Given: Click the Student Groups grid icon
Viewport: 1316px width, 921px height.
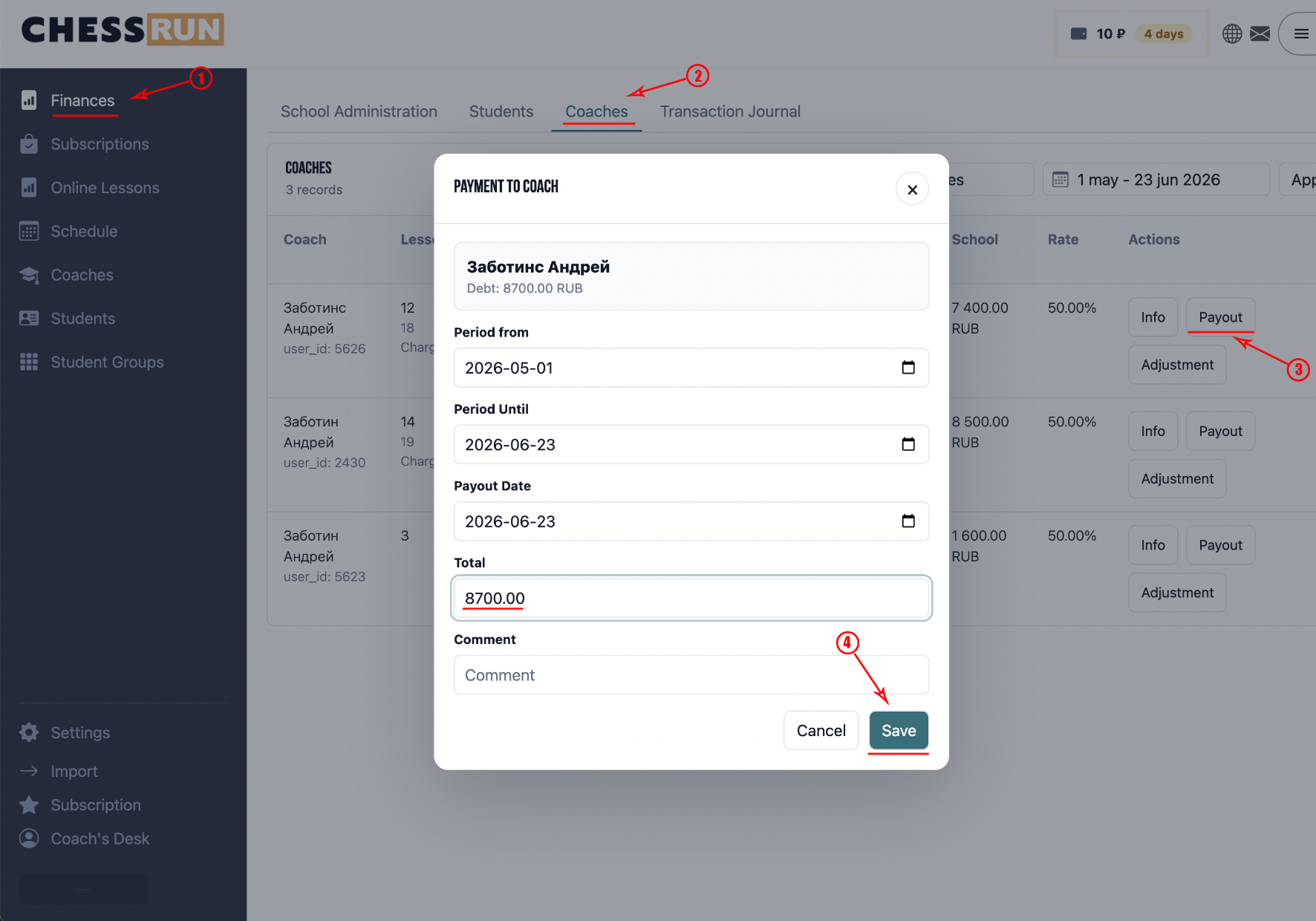Looking at the screenshot, I should 29,362.
